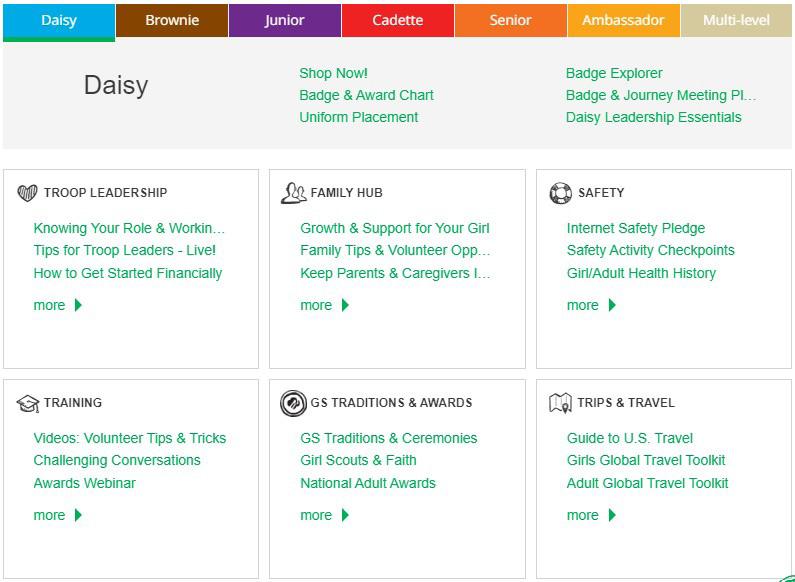Open the Ambassador tab
The image size is (795, 582).
click(x=623, y=20)
